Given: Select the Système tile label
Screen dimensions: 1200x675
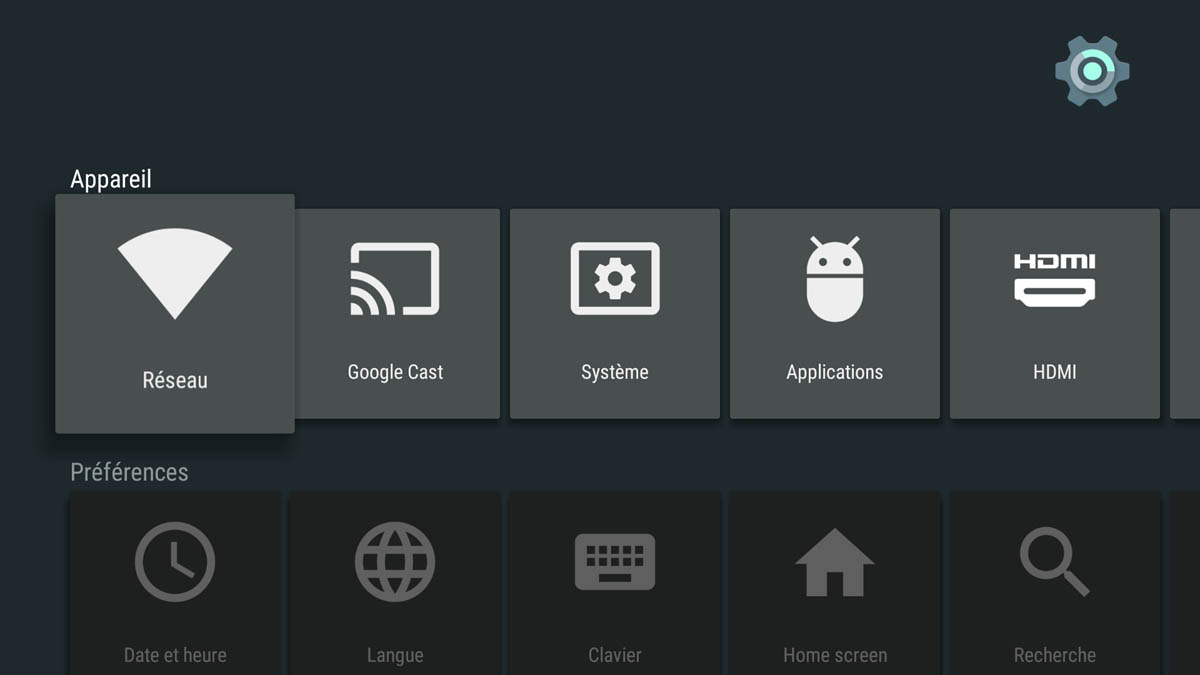Looking at the screenshot, I should 615,372.
